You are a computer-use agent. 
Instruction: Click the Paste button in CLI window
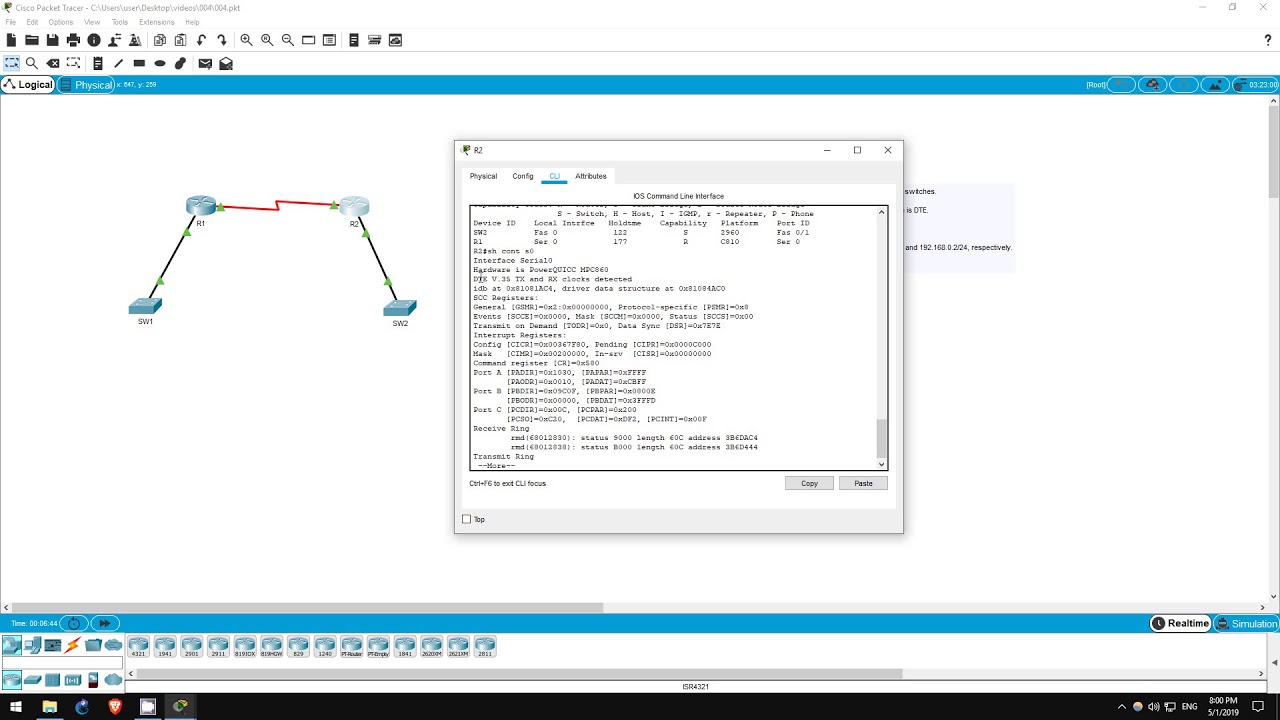click(863, 483)
